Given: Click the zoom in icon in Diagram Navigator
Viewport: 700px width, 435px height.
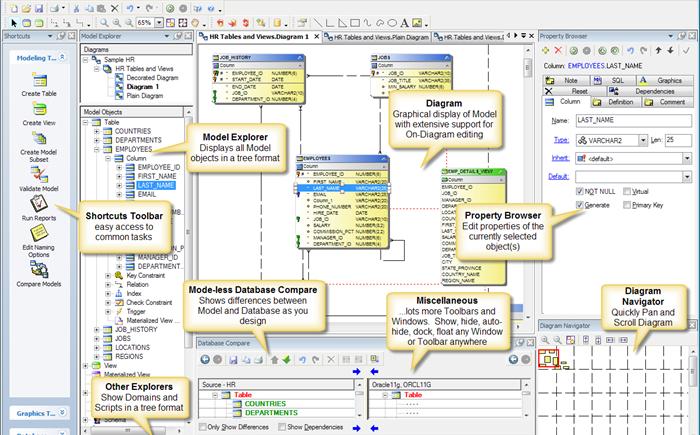Looking at the screenshot, I should tap(545, 340).
